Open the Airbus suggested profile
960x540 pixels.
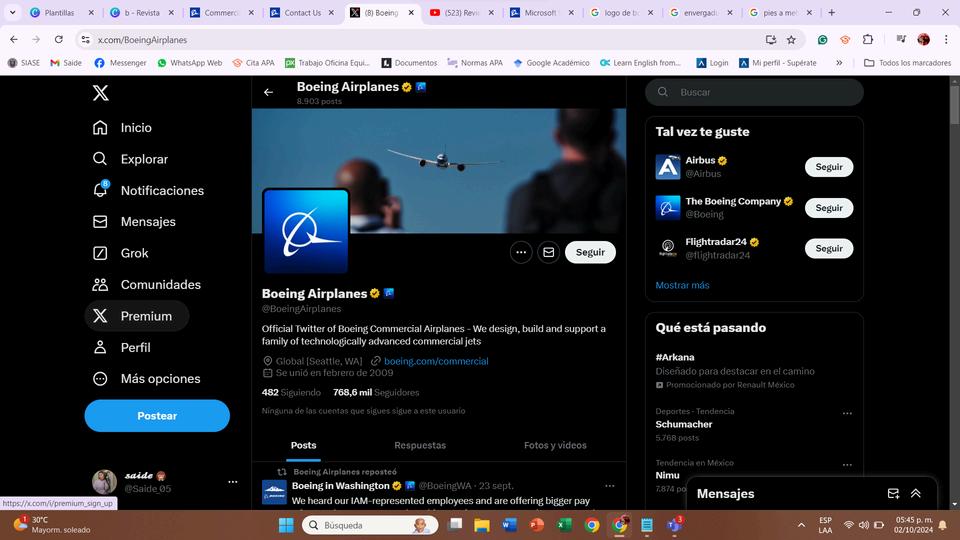pos(700,160)
